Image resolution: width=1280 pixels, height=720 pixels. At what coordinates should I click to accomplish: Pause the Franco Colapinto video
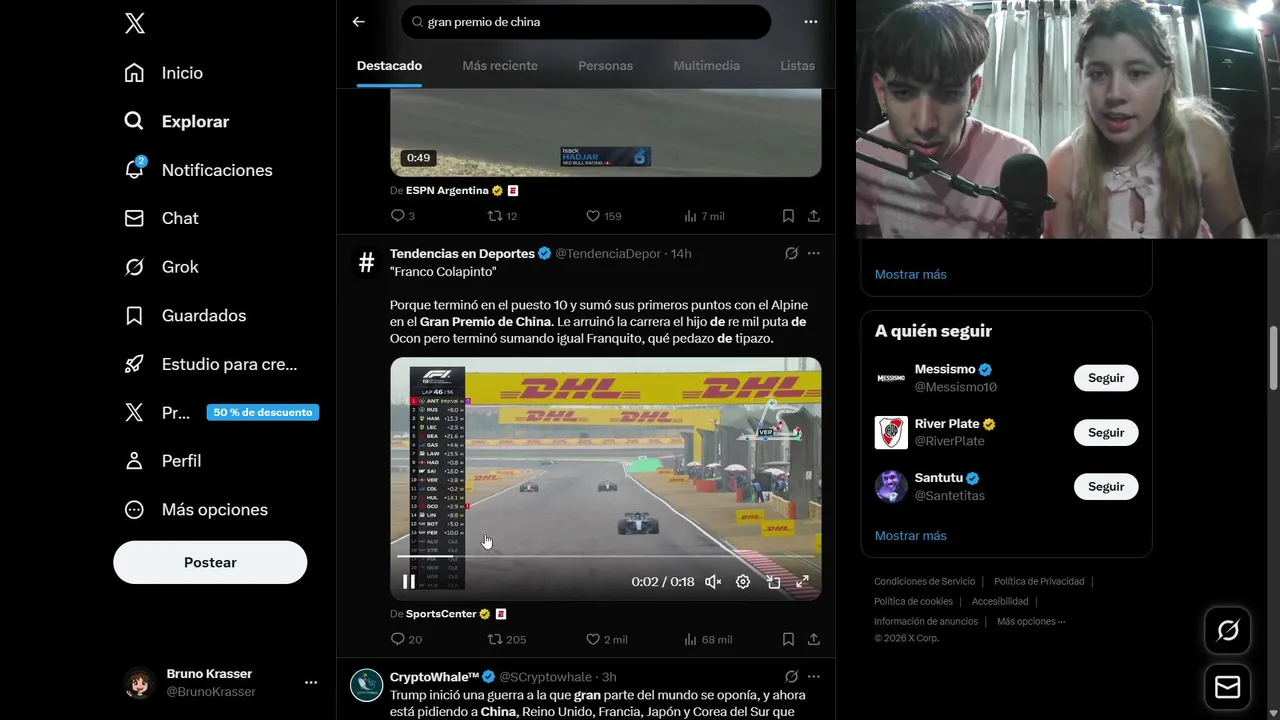(409, 582)
